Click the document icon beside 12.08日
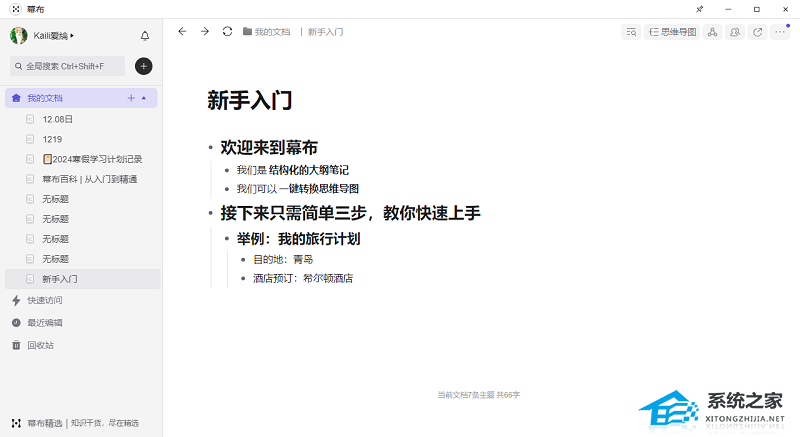The height and width of the screenshot is (437, 800). pos(30,119)
